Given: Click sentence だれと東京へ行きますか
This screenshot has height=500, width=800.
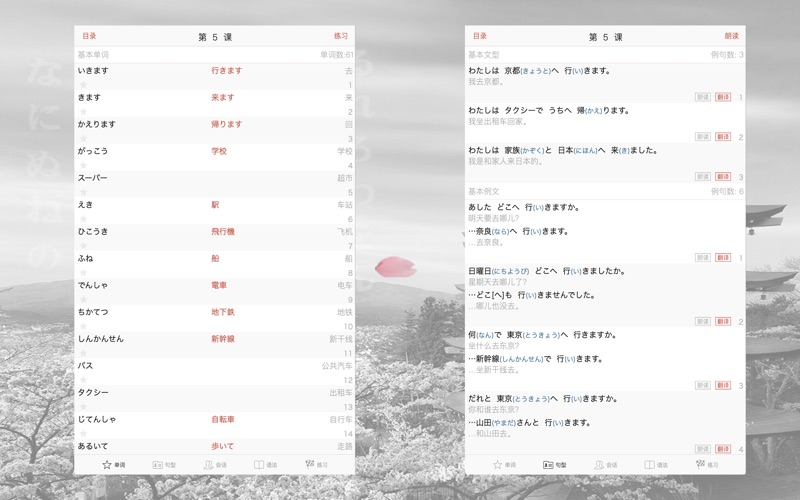Looking at the screenshot, I should (x=543, y=398).
